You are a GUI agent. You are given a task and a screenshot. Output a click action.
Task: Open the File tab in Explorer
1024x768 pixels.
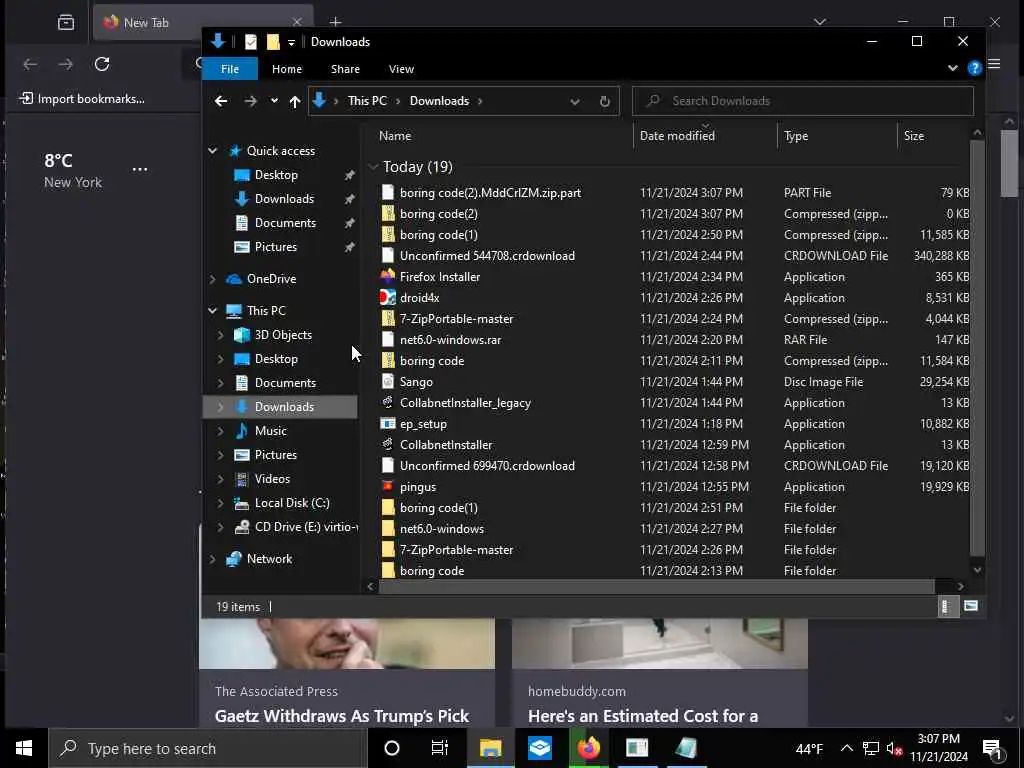click(x=230, y=69)
